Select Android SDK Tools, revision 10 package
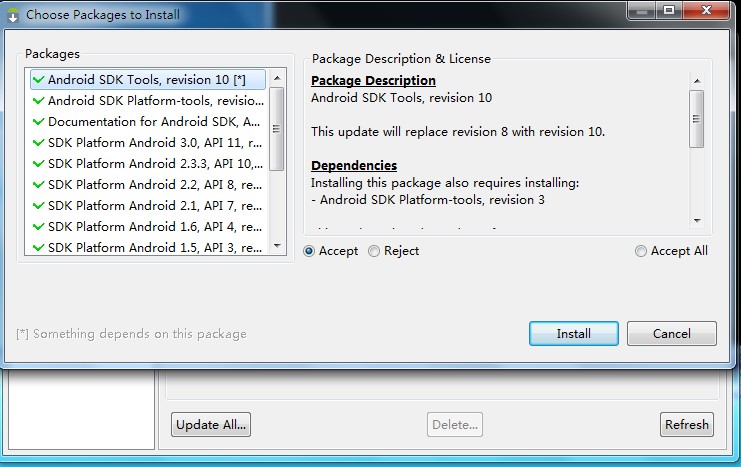 coord(148,79)
